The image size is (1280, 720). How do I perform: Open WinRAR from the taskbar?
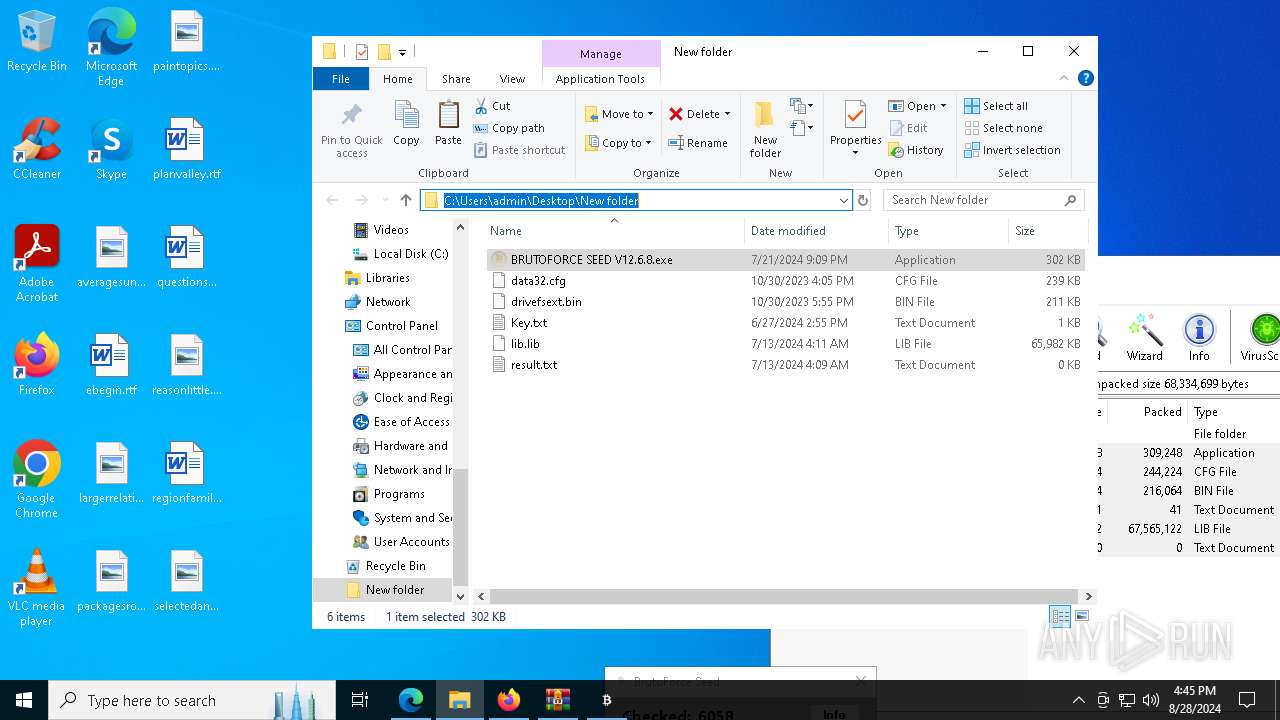pyautogui.click(x=557, y=700)
